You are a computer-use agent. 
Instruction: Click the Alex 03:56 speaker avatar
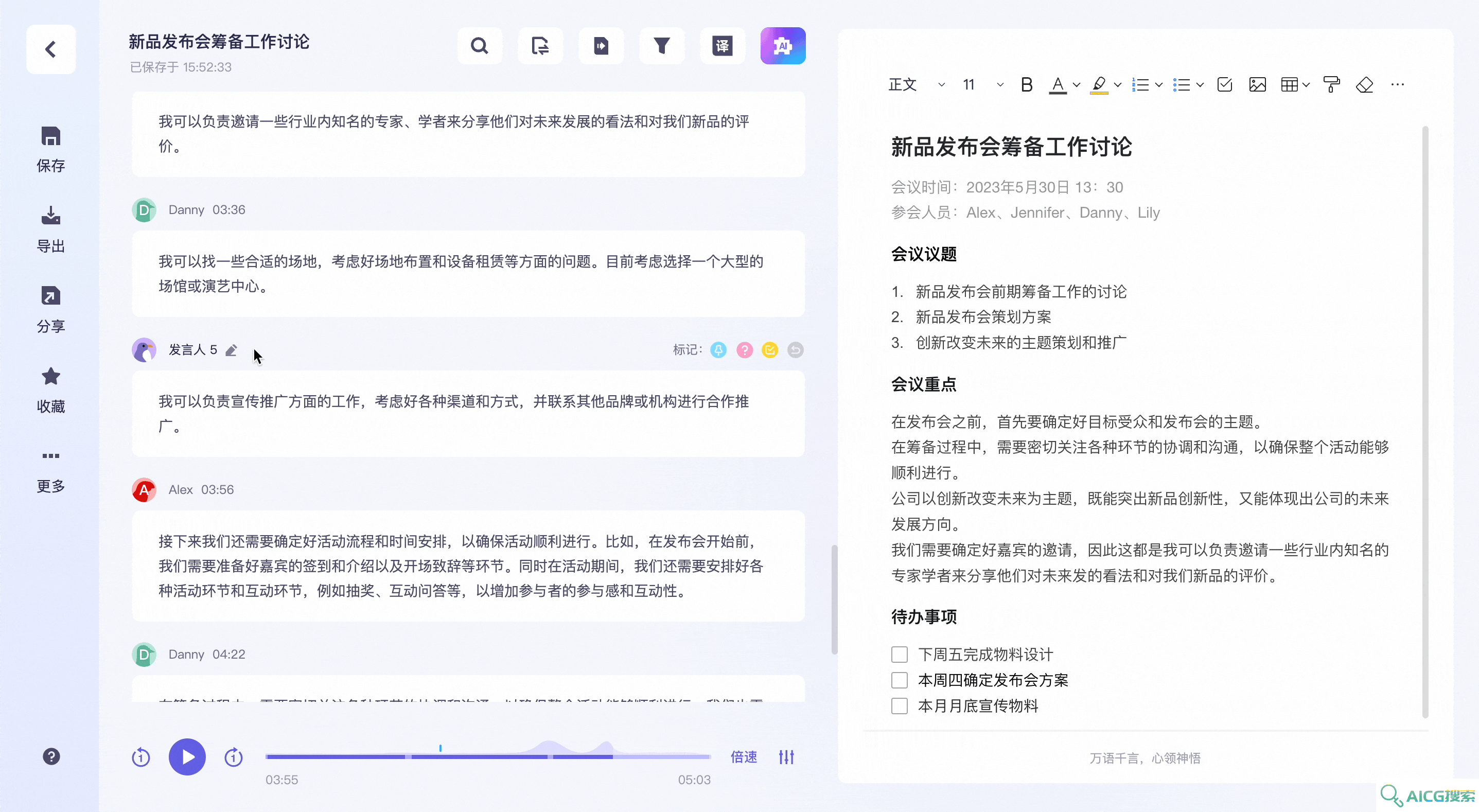pos(144,490)
